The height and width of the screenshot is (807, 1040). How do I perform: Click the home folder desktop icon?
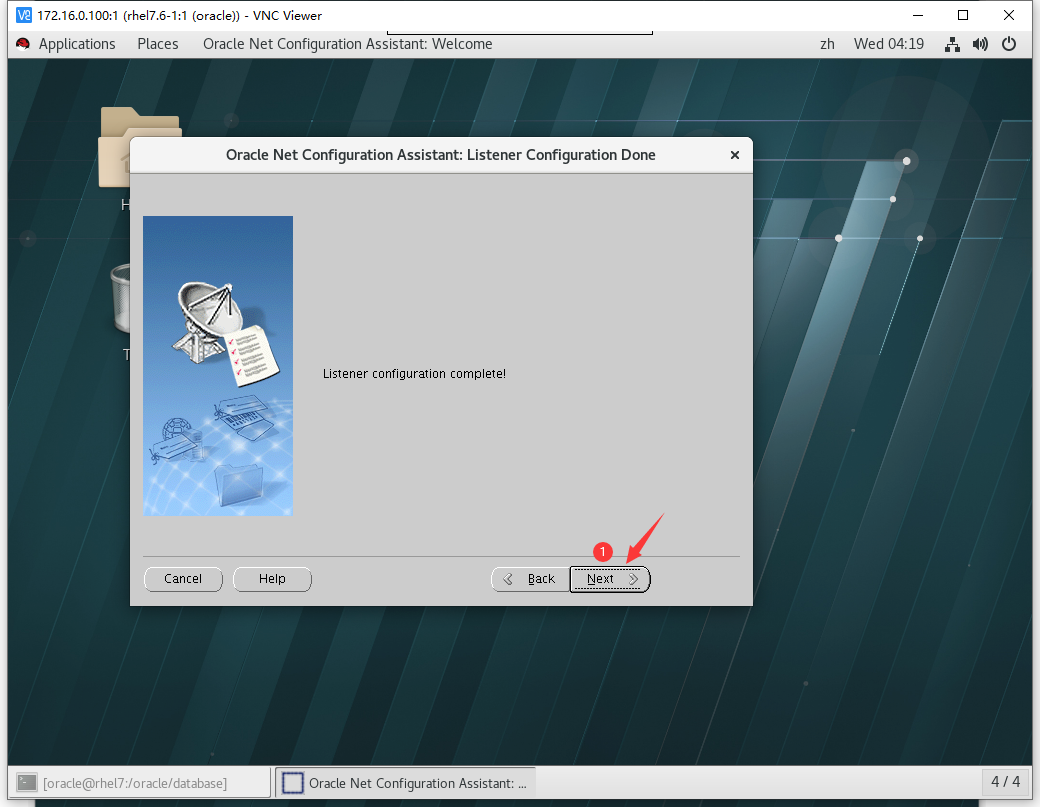point(114,149)
